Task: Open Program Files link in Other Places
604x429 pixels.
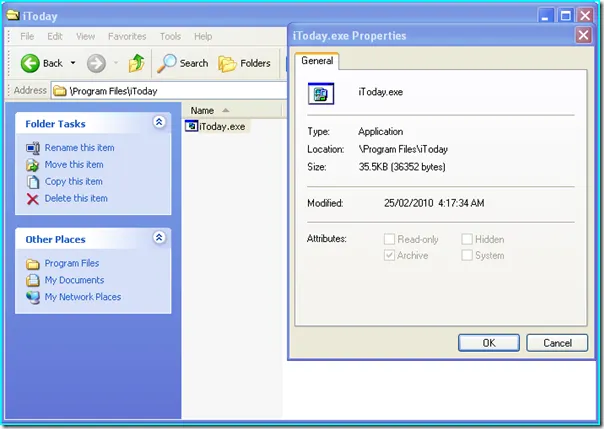Action: (x=72, y=263)
